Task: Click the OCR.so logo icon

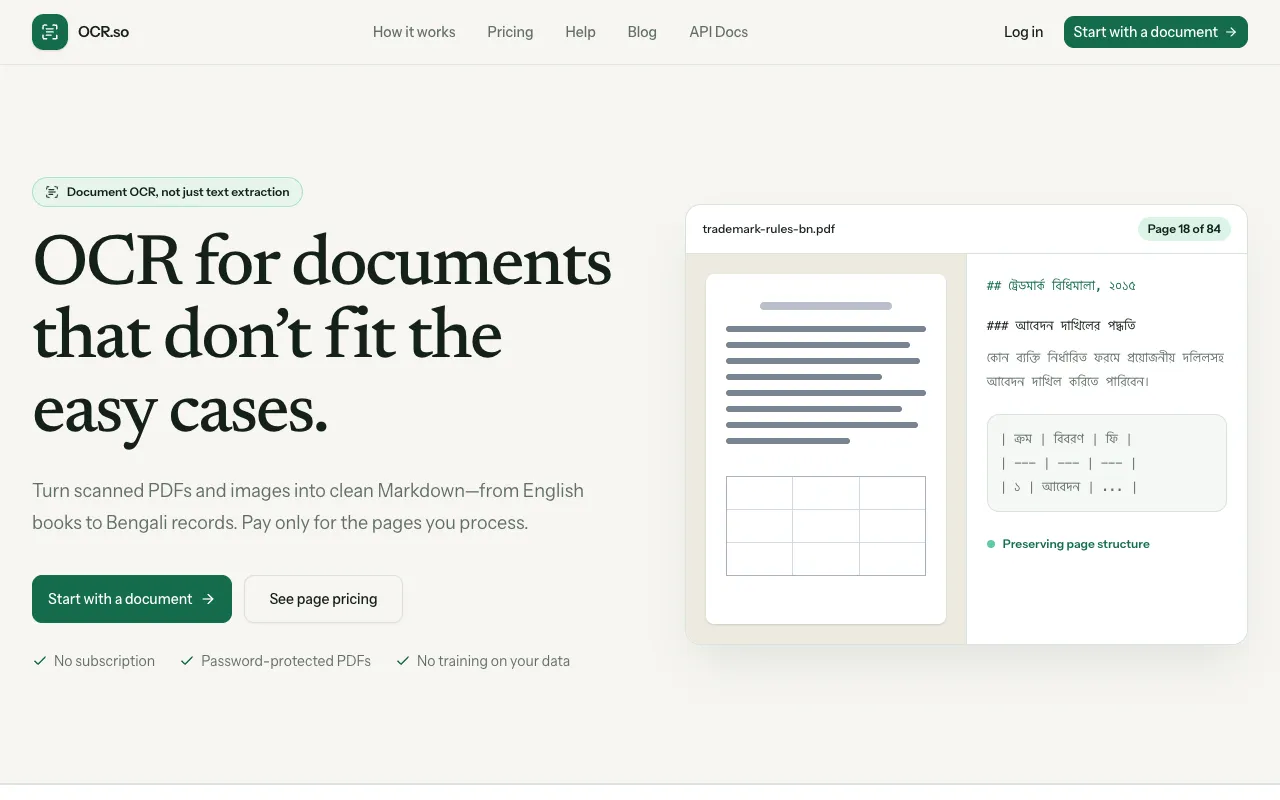Action: click(x=50, y=32)
